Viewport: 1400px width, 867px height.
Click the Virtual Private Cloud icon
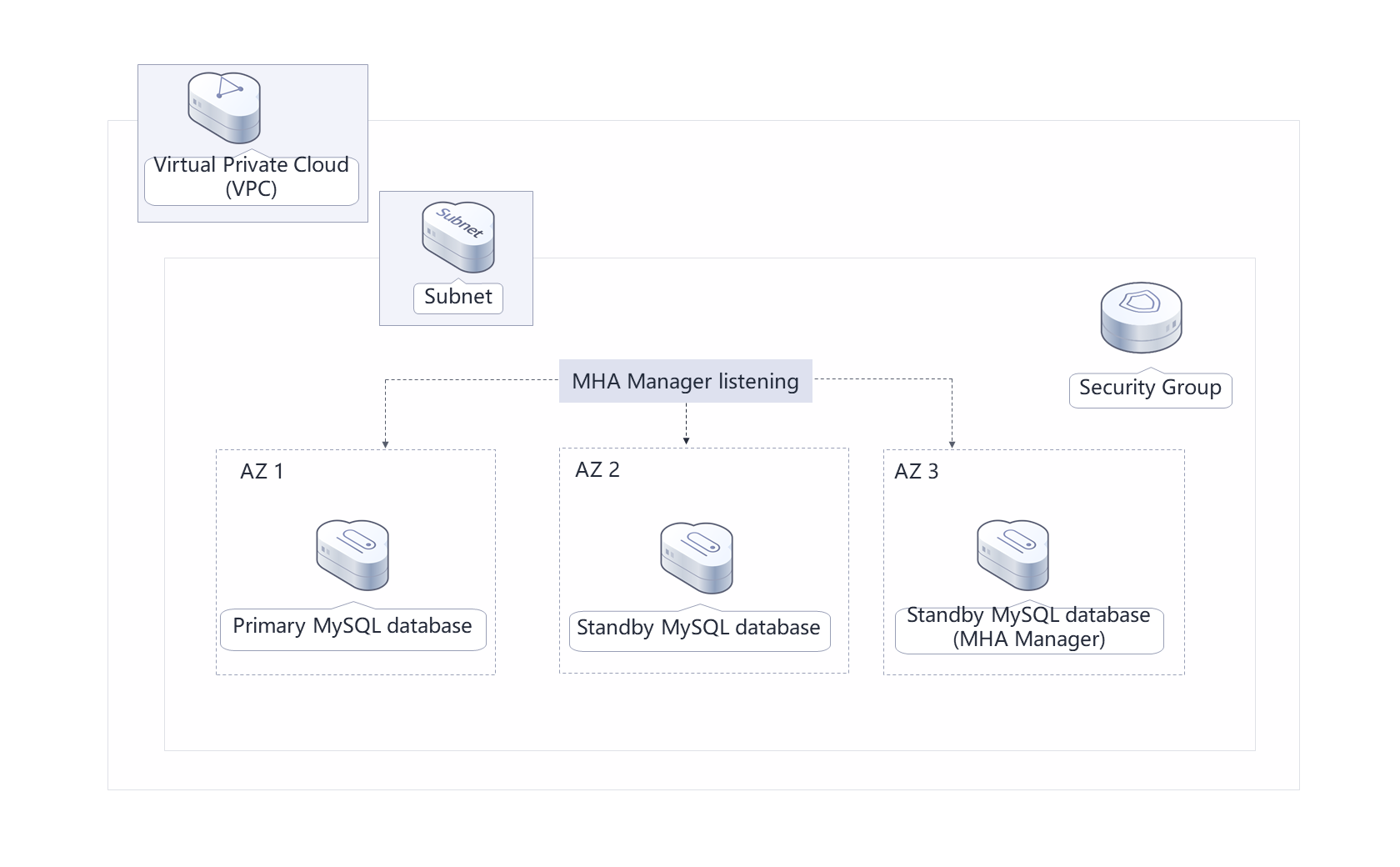(x=224, y=108)
